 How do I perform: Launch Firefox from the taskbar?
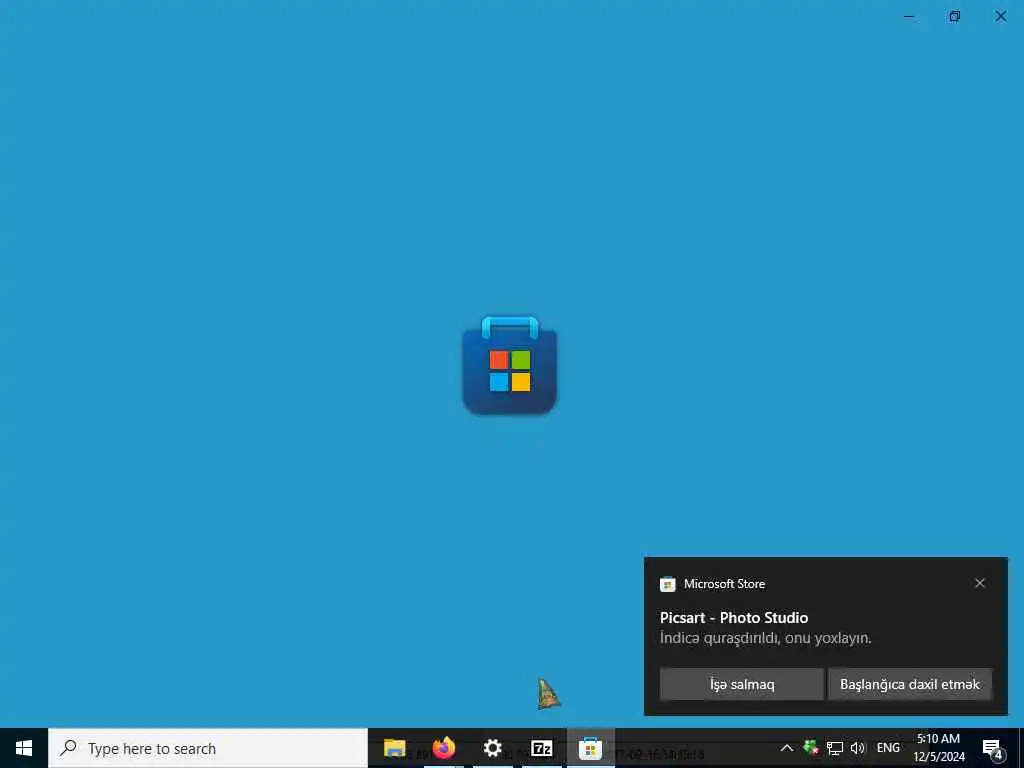pos(444,748)
